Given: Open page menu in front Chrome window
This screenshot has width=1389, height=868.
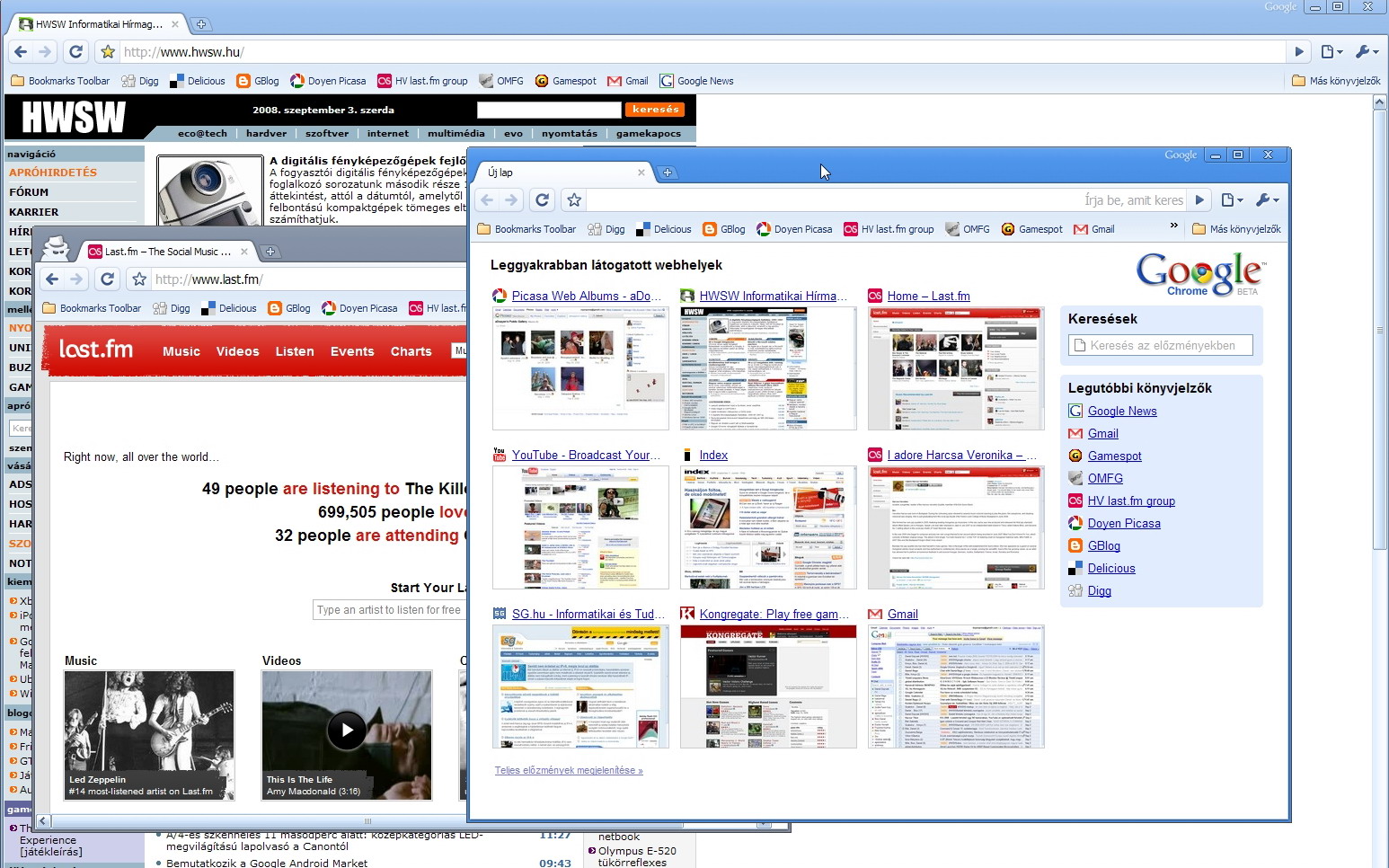Looking at the screenshot, I should tap(1233, 199).
